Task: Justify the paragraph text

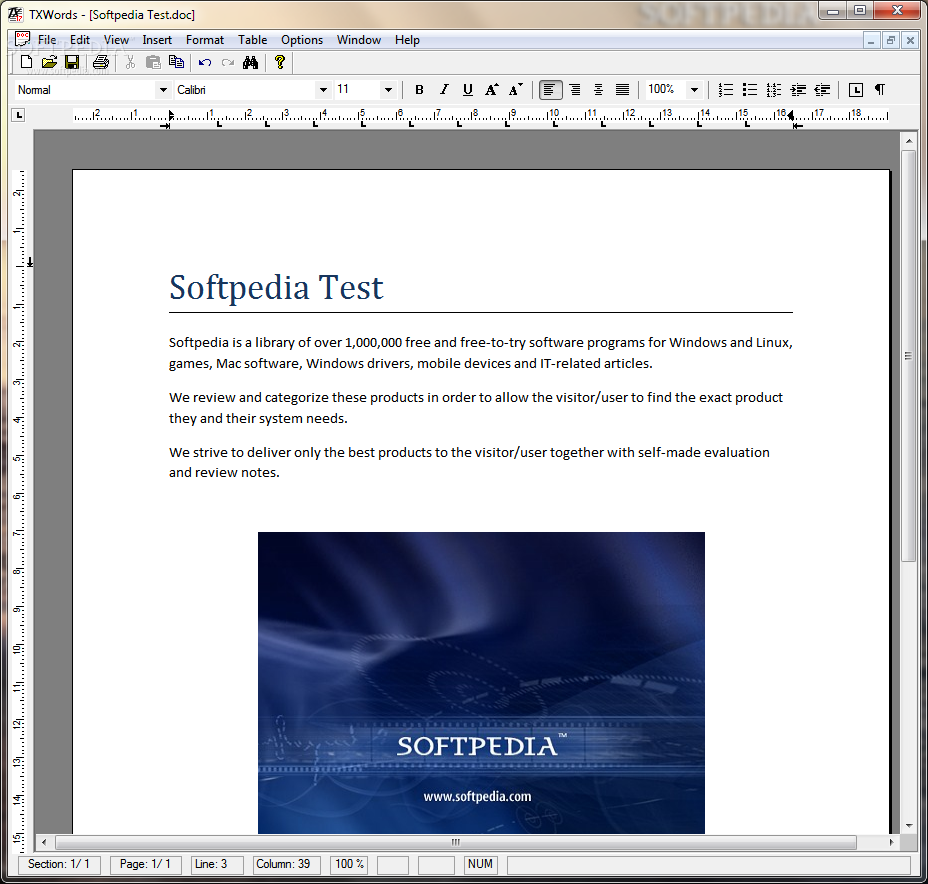Action: 622,90
